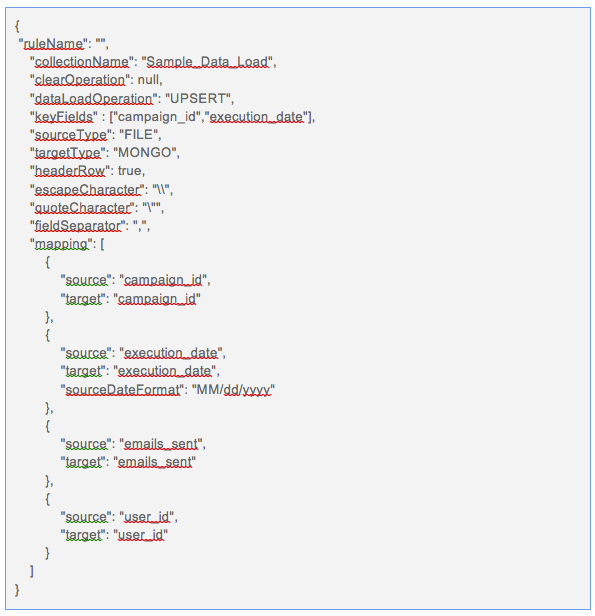Click the keyFields key text

coord(64,117)
